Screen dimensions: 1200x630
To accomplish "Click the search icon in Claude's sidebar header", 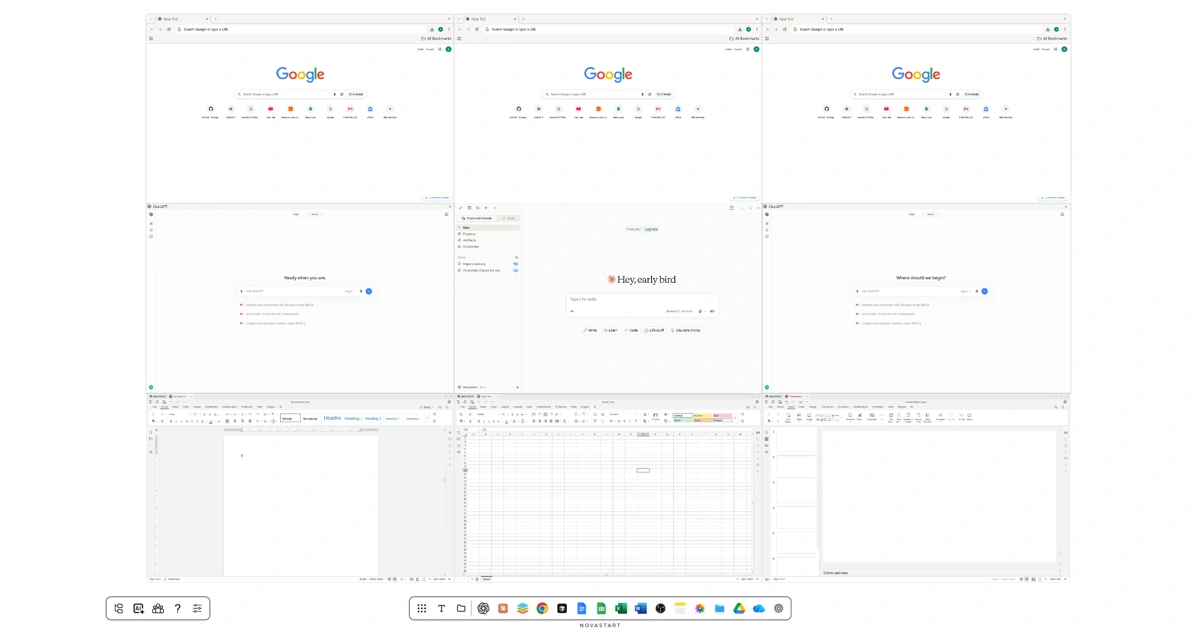I will 478,208.
